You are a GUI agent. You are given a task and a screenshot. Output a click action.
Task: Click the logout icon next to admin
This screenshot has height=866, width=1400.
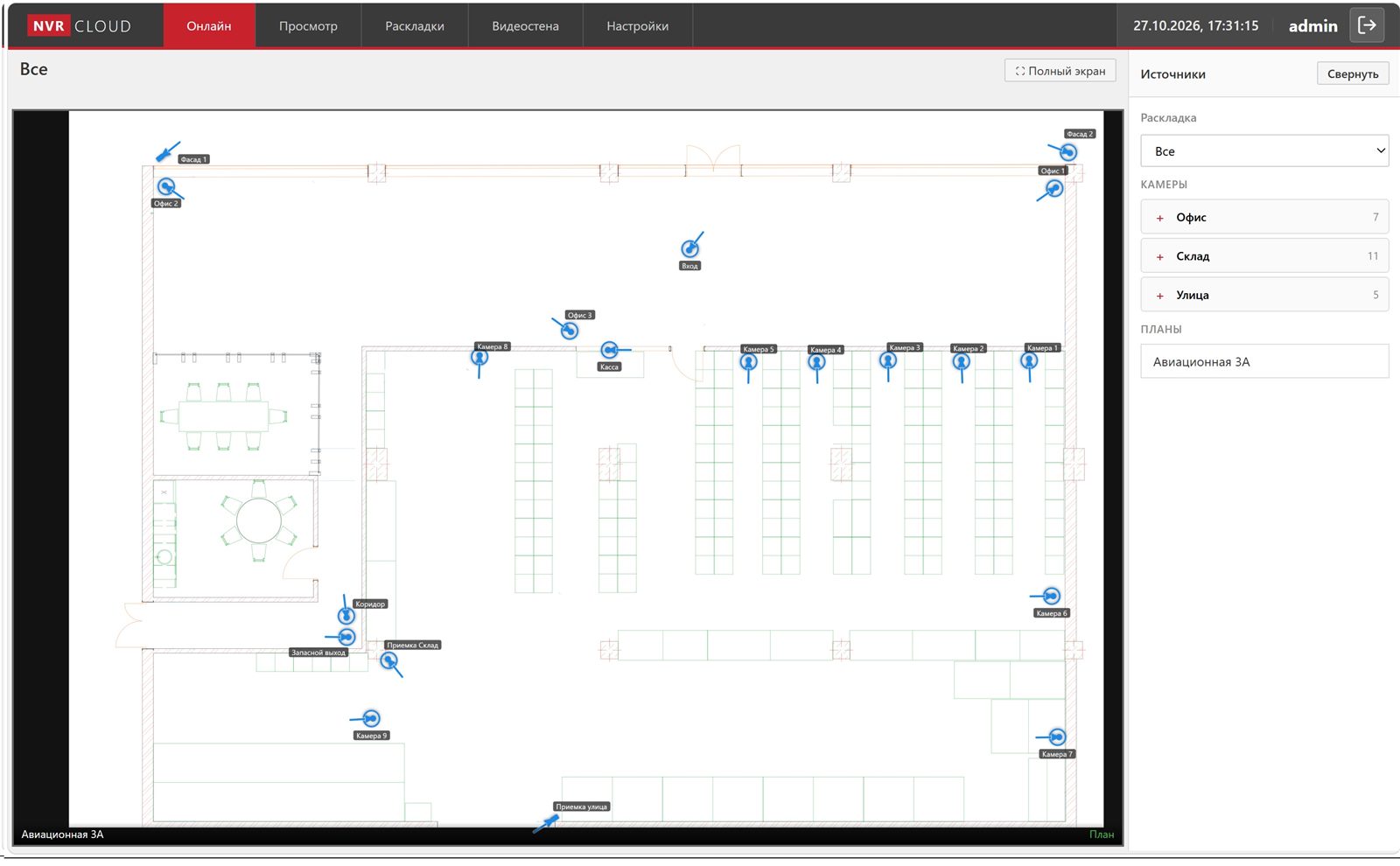pos(1367,25)
